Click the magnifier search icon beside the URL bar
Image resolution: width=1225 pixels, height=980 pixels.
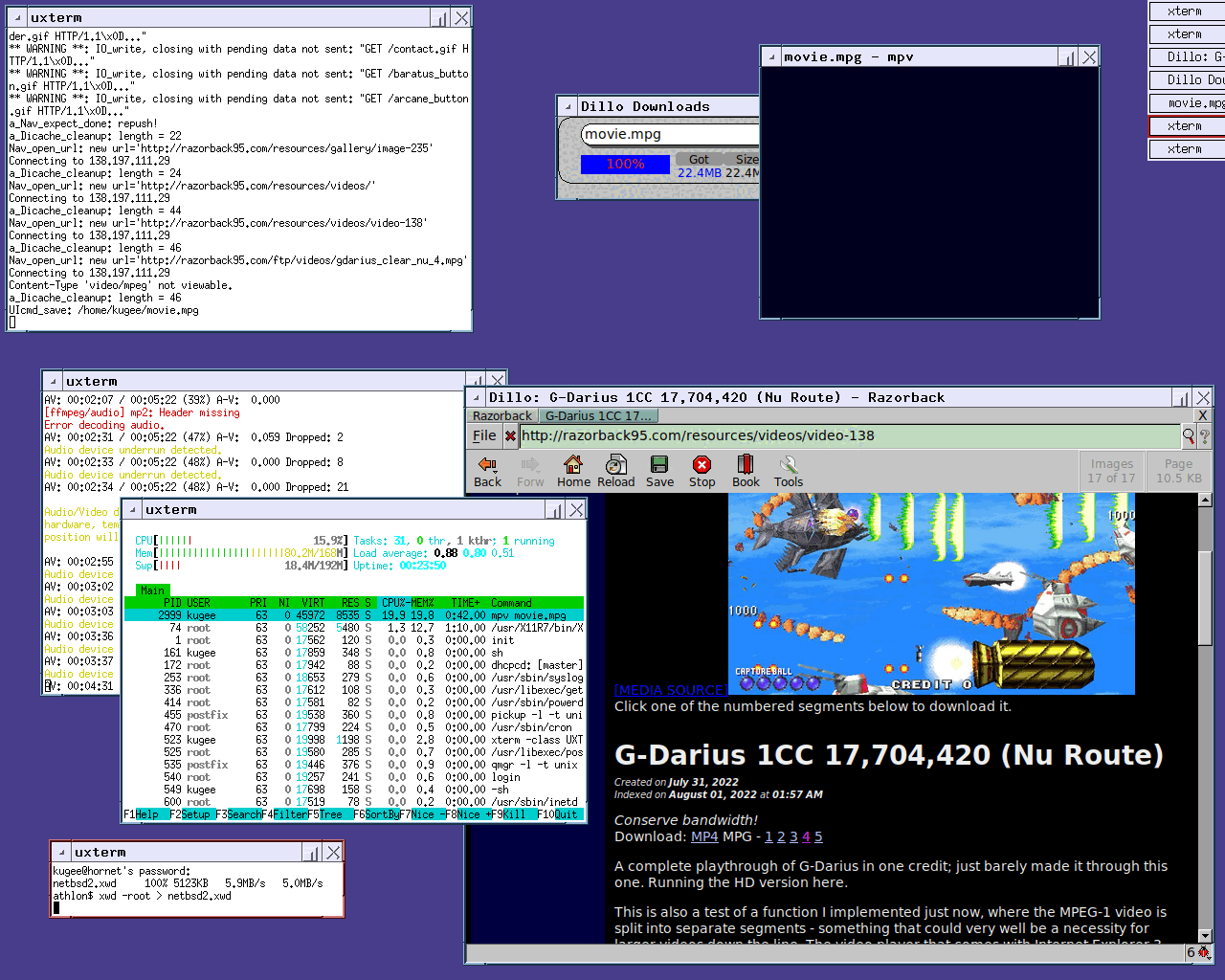click(1189, 436)
